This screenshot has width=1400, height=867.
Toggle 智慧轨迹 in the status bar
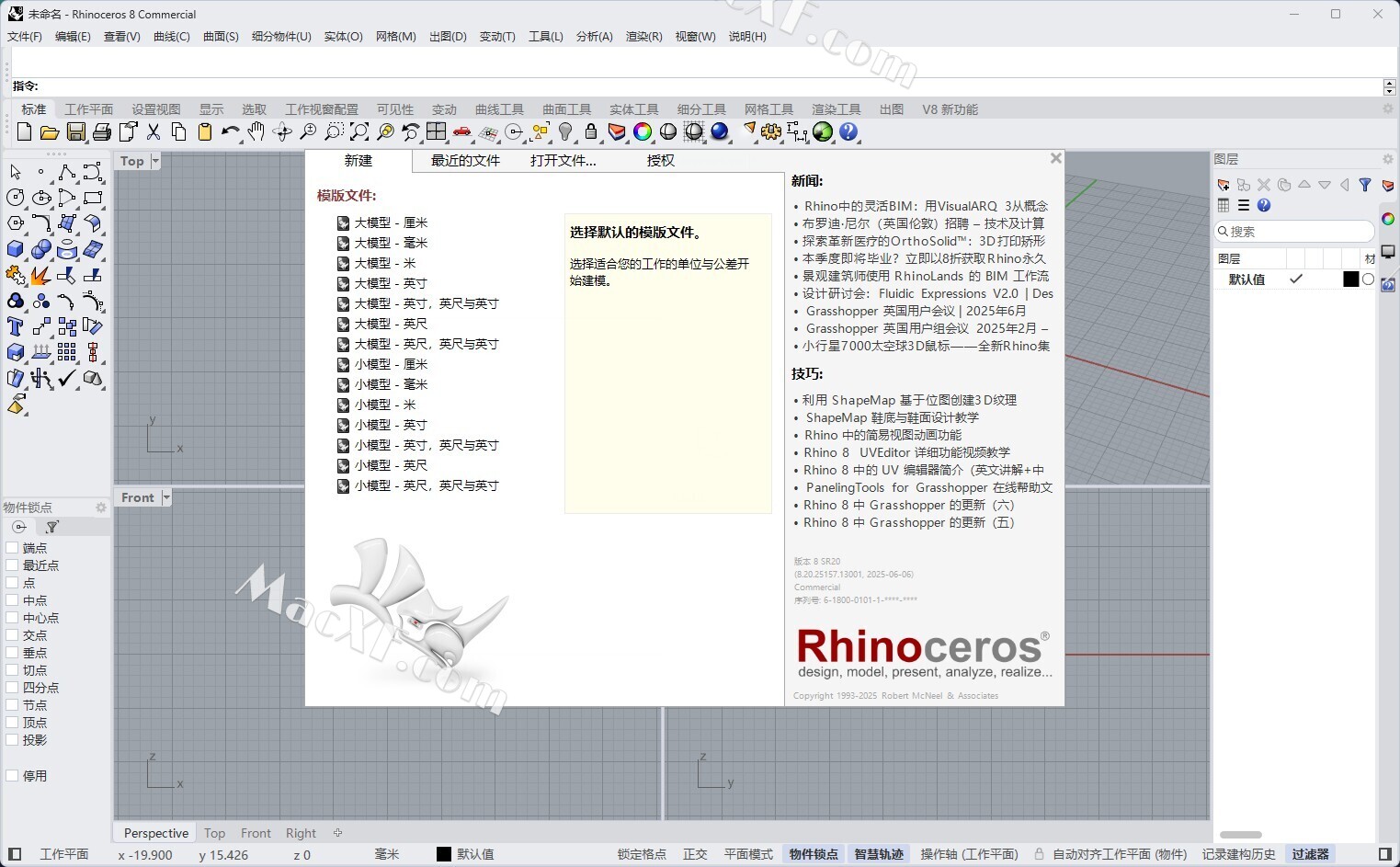pyautogui.click(x=879, y=854)
